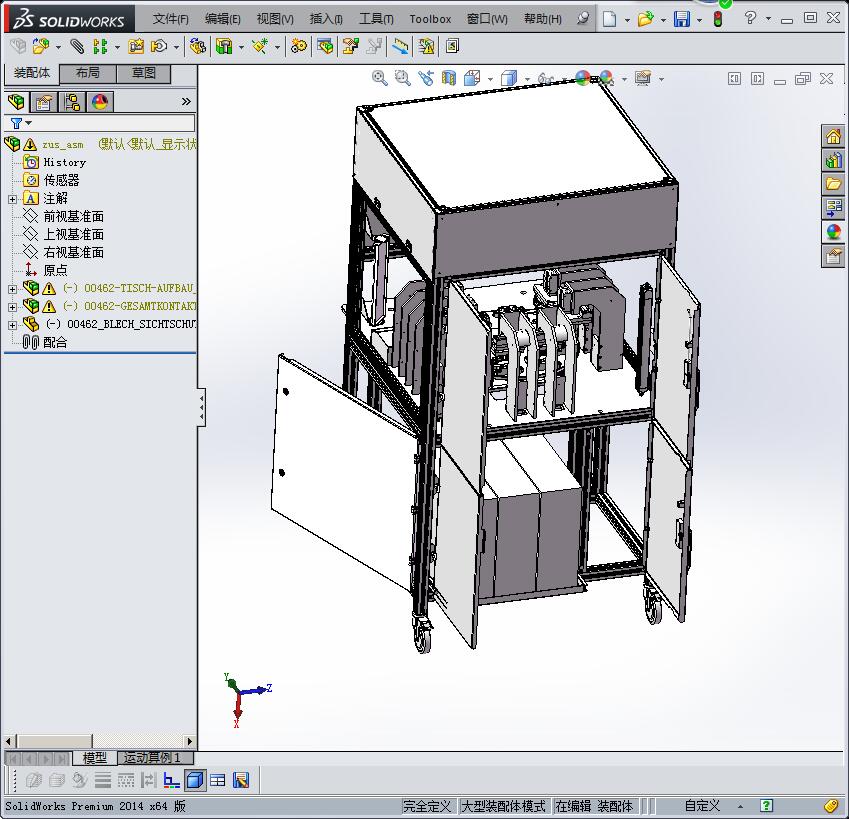Open the Toolbox menu
This screenshot has height=819, width=849.
430,19
